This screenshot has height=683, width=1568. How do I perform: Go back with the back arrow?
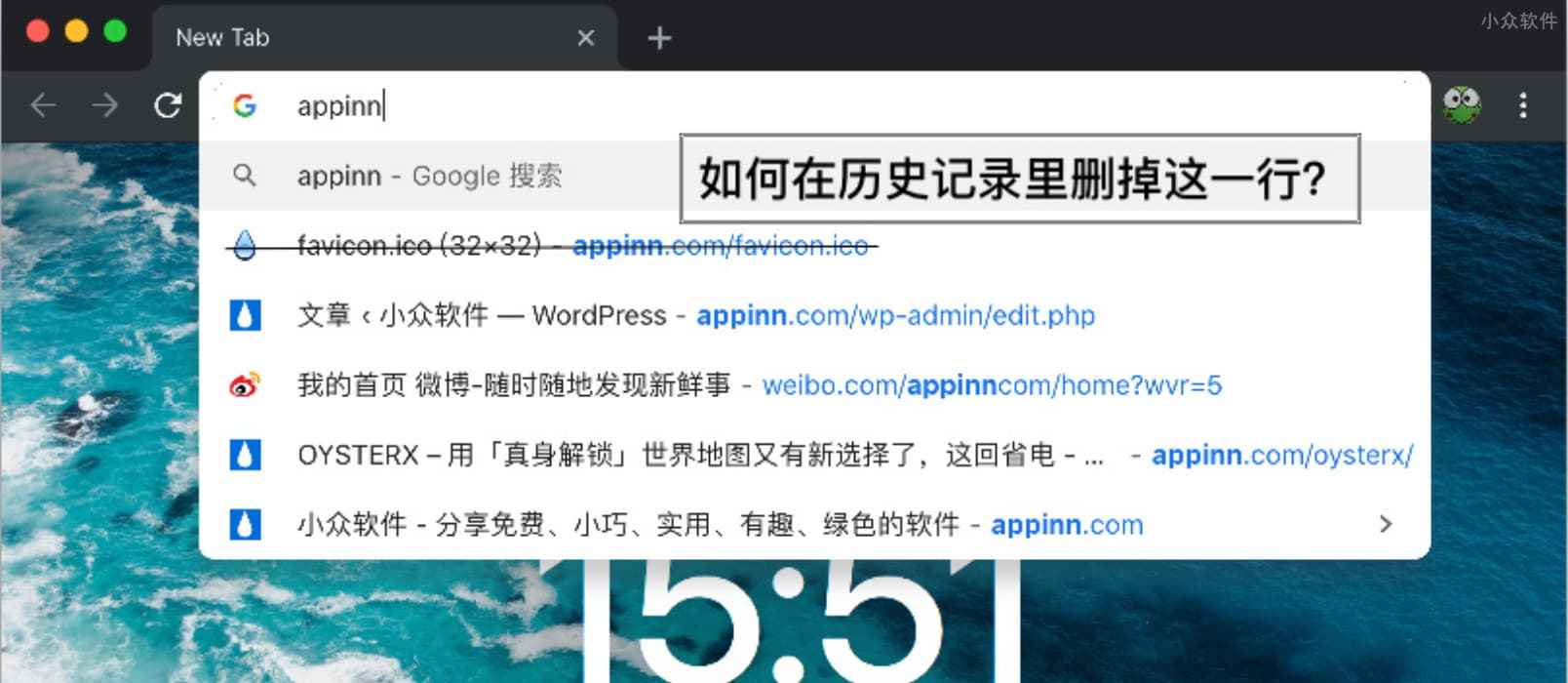[x=44, y=105]
